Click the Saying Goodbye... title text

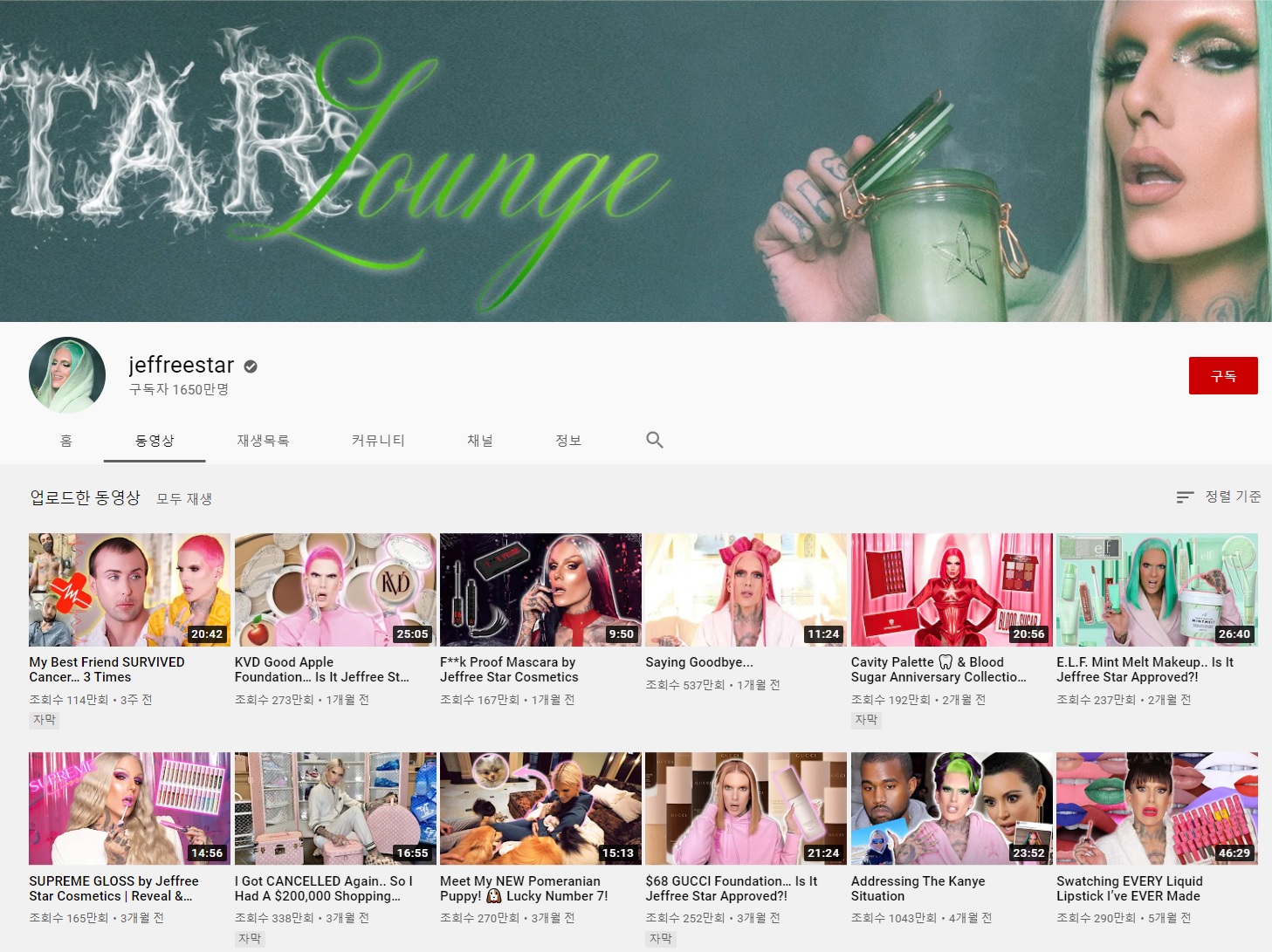pos(698,662)
